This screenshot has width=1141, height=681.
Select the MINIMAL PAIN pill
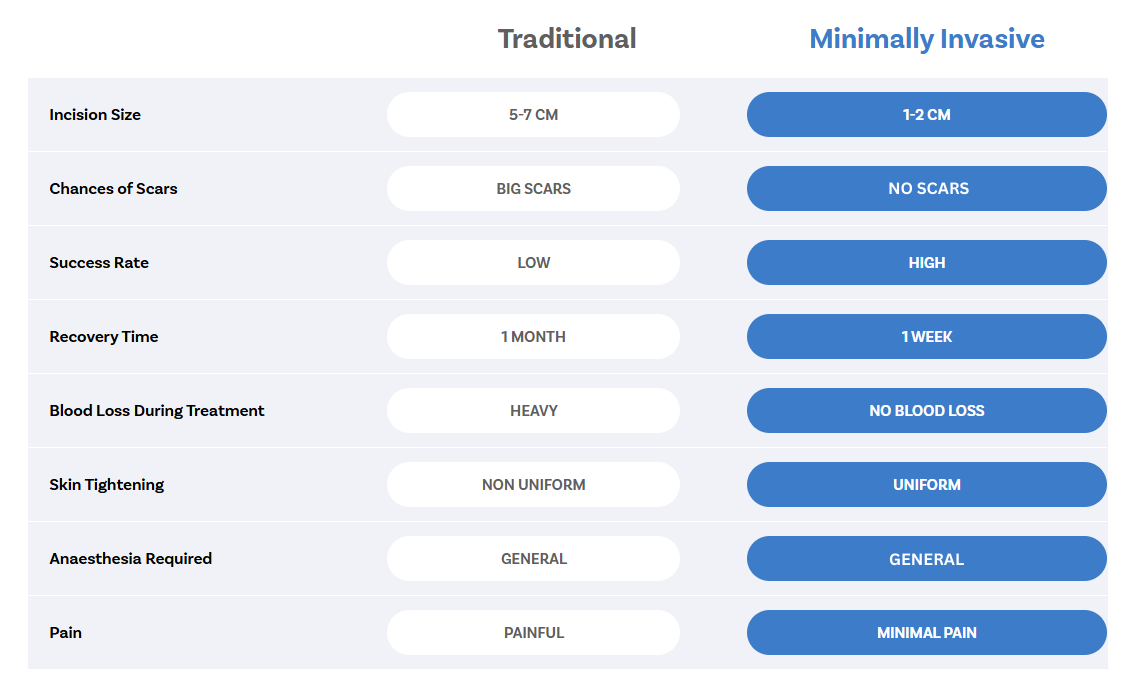pos(926,633)
